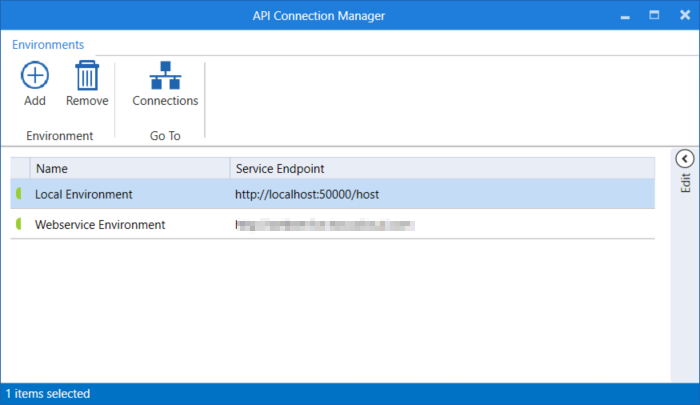
Task: Minimize the API Connection Manager window
Action: point(625,15)
